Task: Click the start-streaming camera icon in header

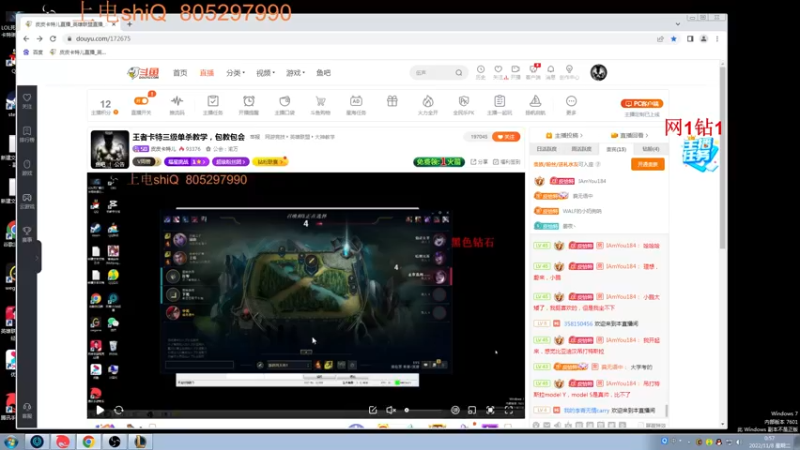Action: [516, 72]
